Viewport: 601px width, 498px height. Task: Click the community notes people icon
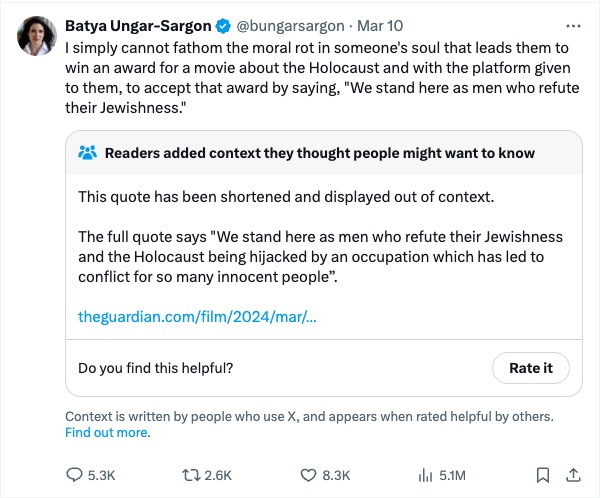[x=87, y=153]
